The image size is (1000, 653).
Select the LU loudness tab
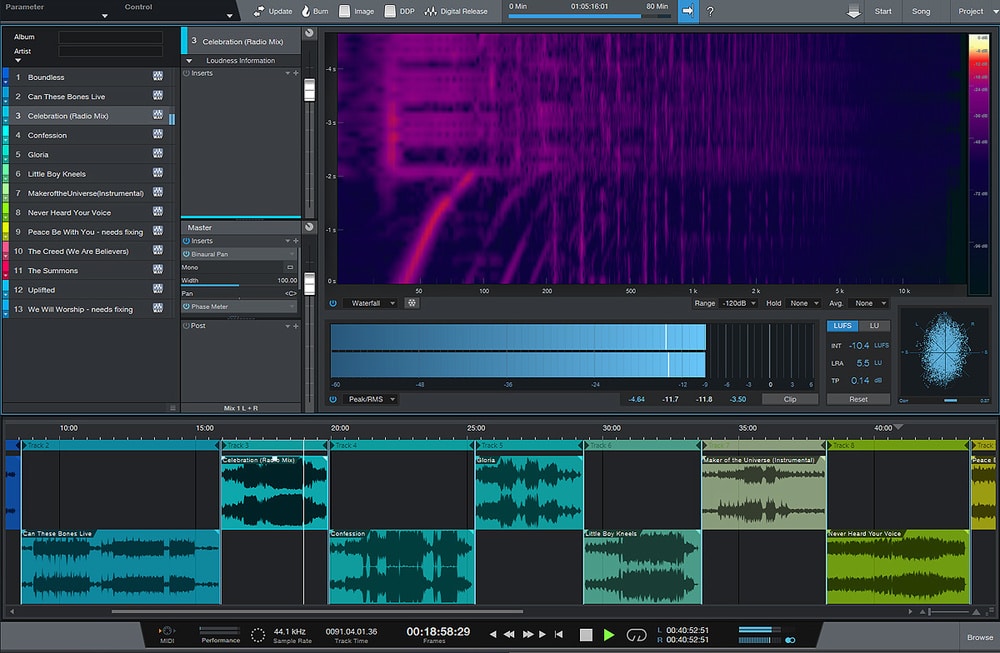point(874,326)
